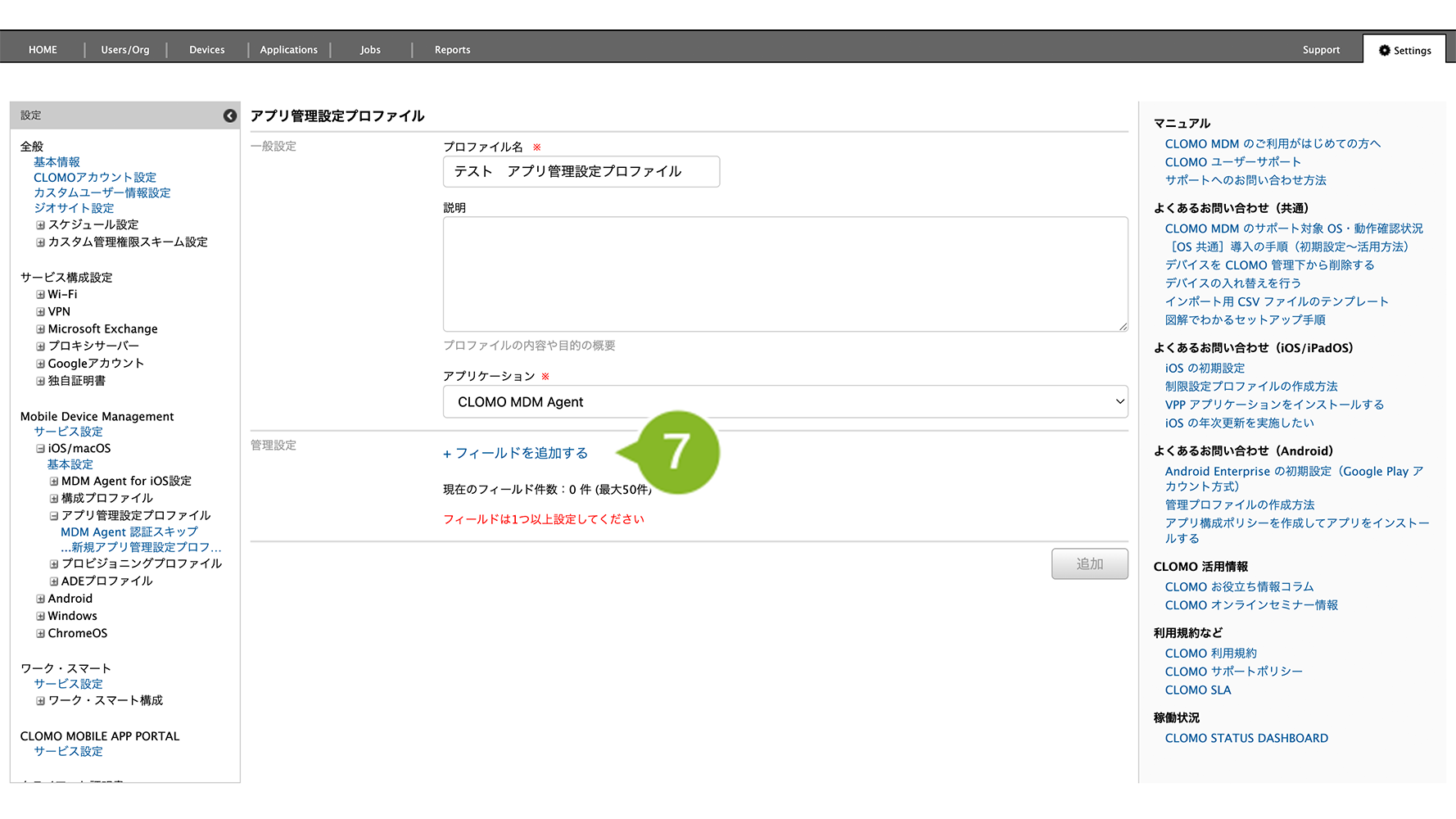Expand Microsoft Exchange plus icon
The image size is (1456, 819).
pos(40,329)
